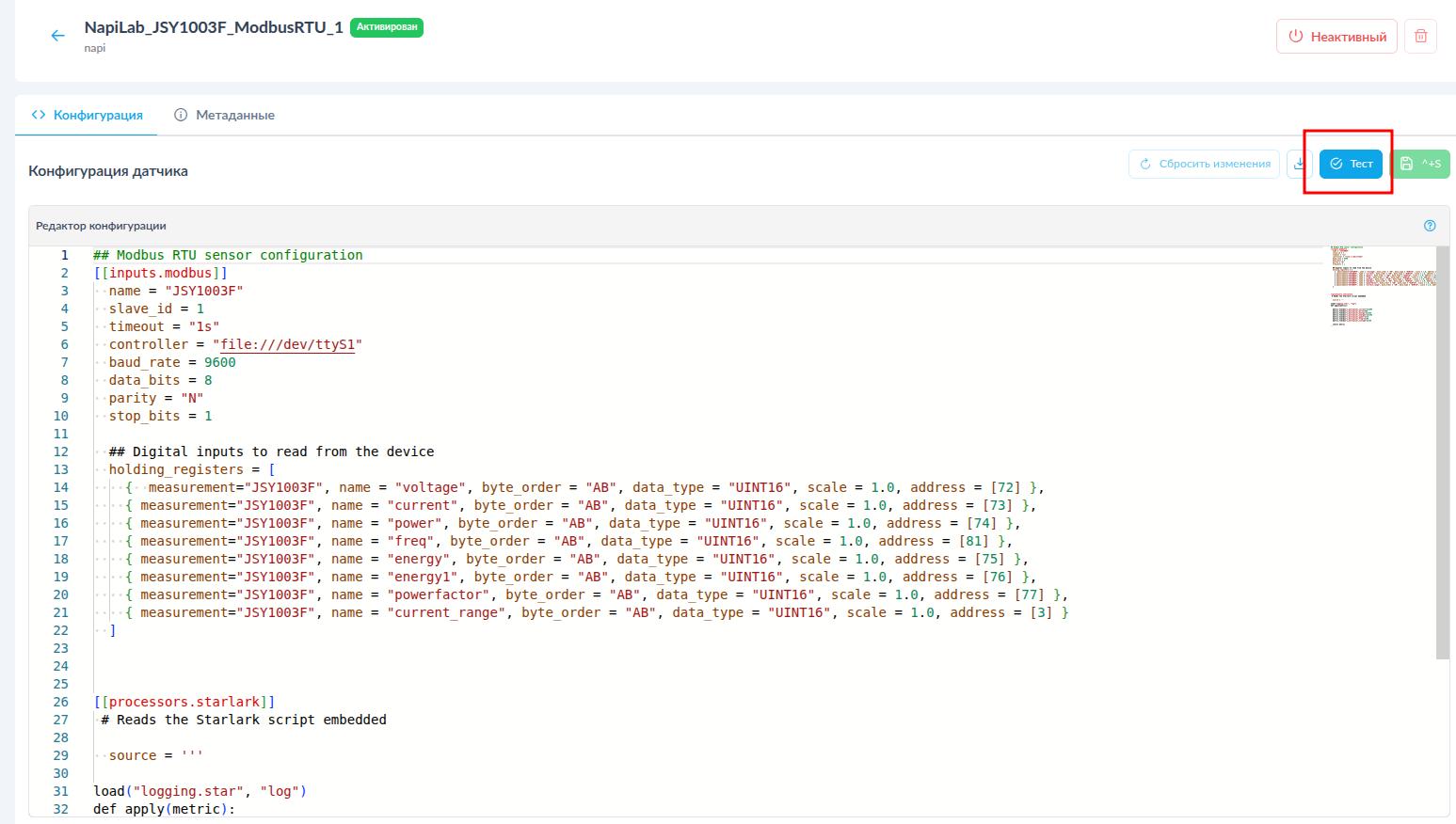Viewport: 1456px width, 824px height.
Task: Click the Активирован status badge
Action: (x=387, y=28)
